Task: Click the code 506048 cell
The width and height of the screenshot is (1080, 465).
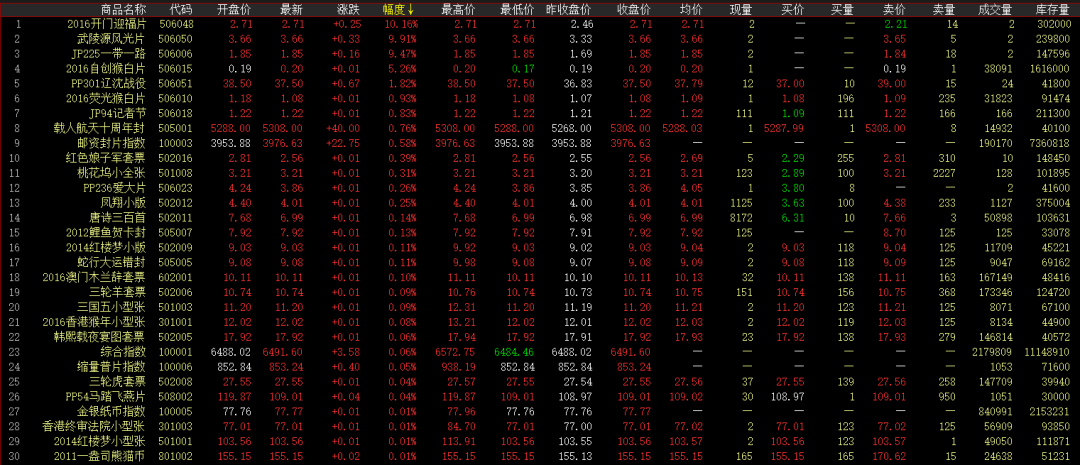Action: point(176,24)
